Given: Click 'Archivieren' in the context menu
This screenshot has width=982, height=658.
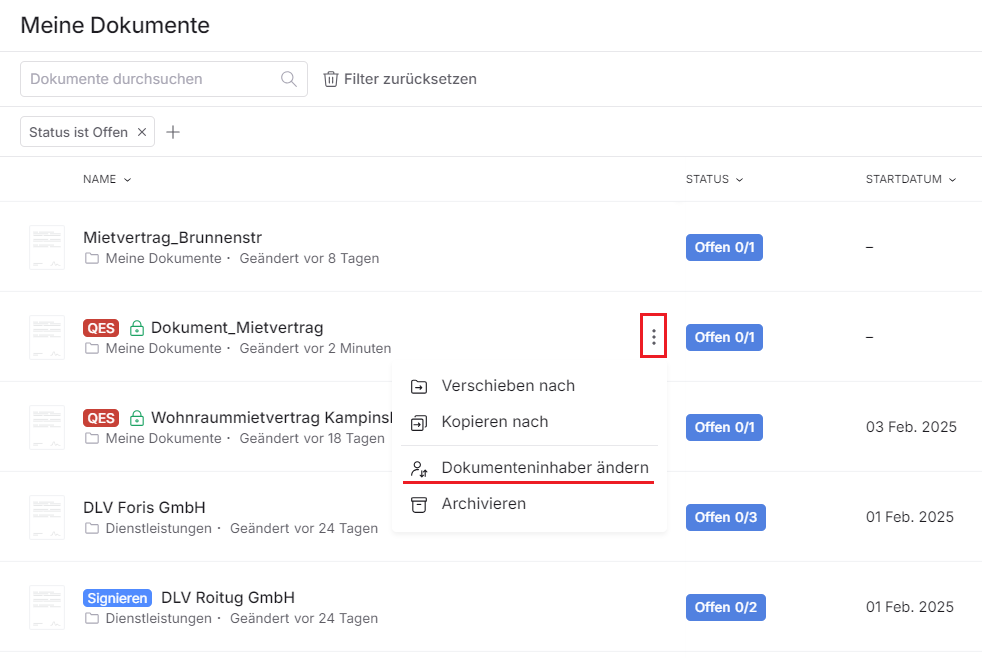Looking at the screenshot, I should pos(483,504).
